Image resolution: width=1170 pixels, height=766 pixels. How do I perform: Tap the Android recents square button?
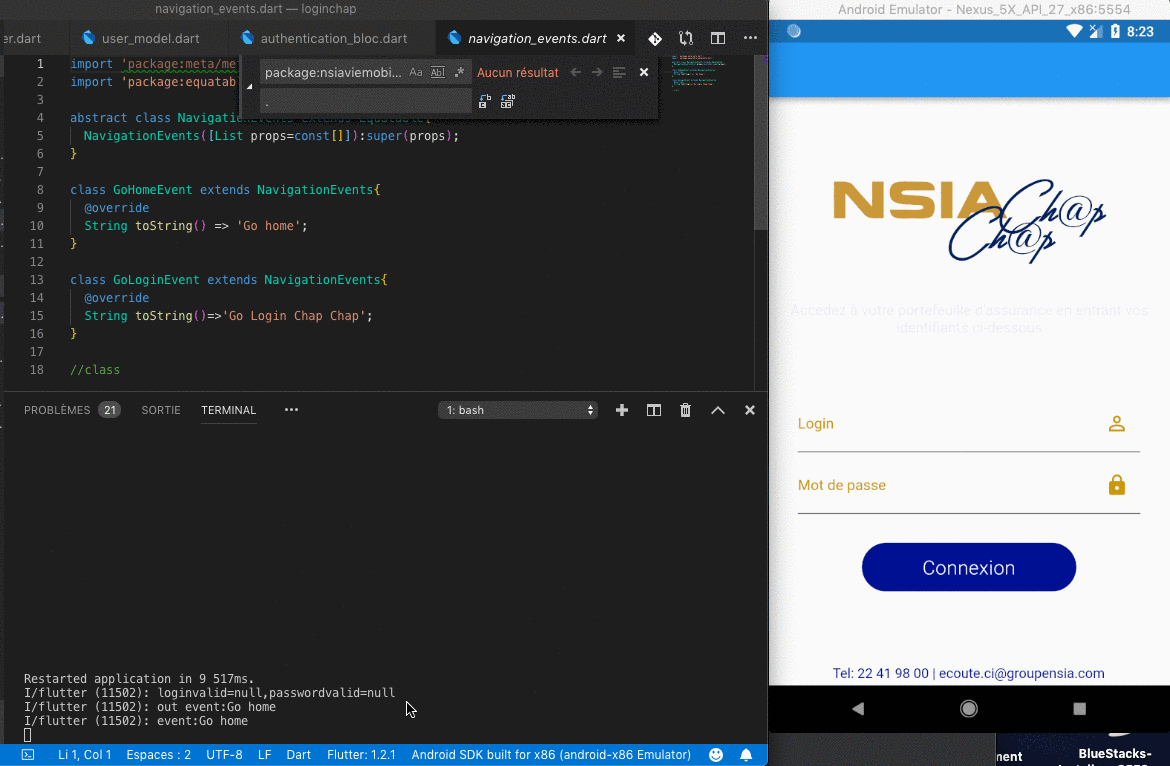click(x=1079, y=709)
